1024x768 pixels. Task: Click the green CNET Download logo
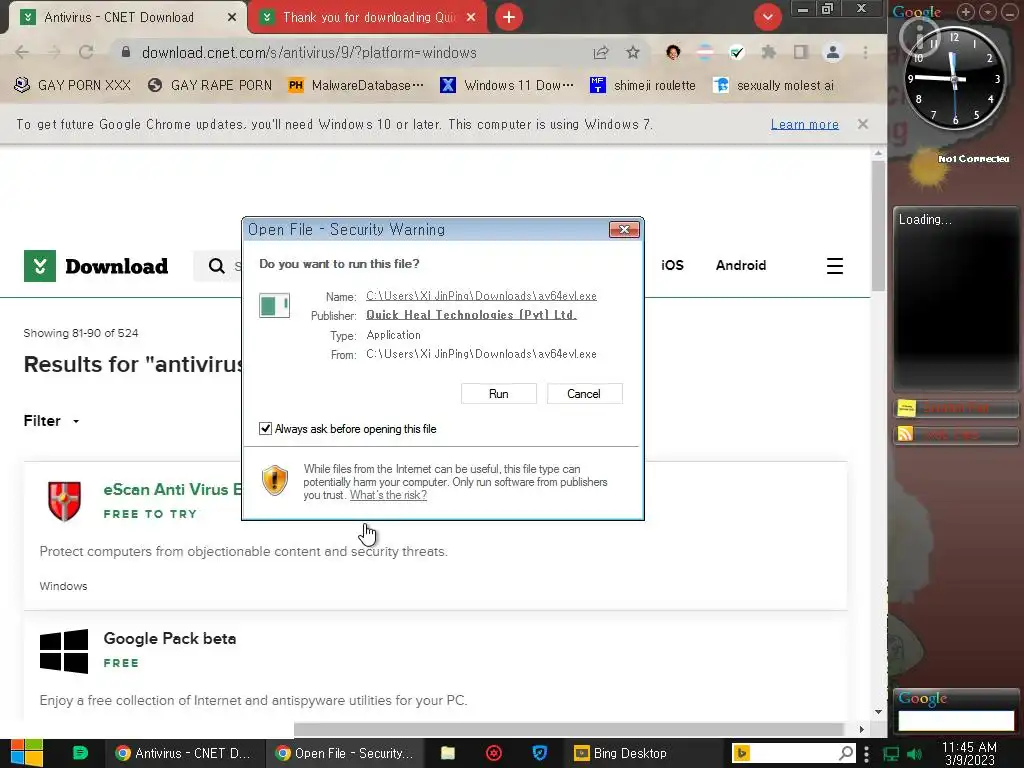point(96,266)
